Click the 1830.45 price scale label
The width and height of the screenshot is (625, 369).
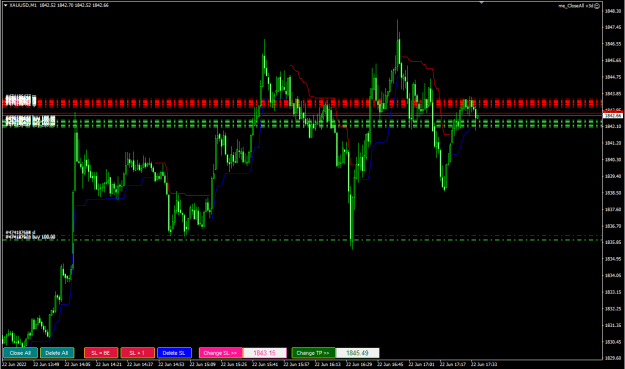pyautogui.click(x=613, y=342)
